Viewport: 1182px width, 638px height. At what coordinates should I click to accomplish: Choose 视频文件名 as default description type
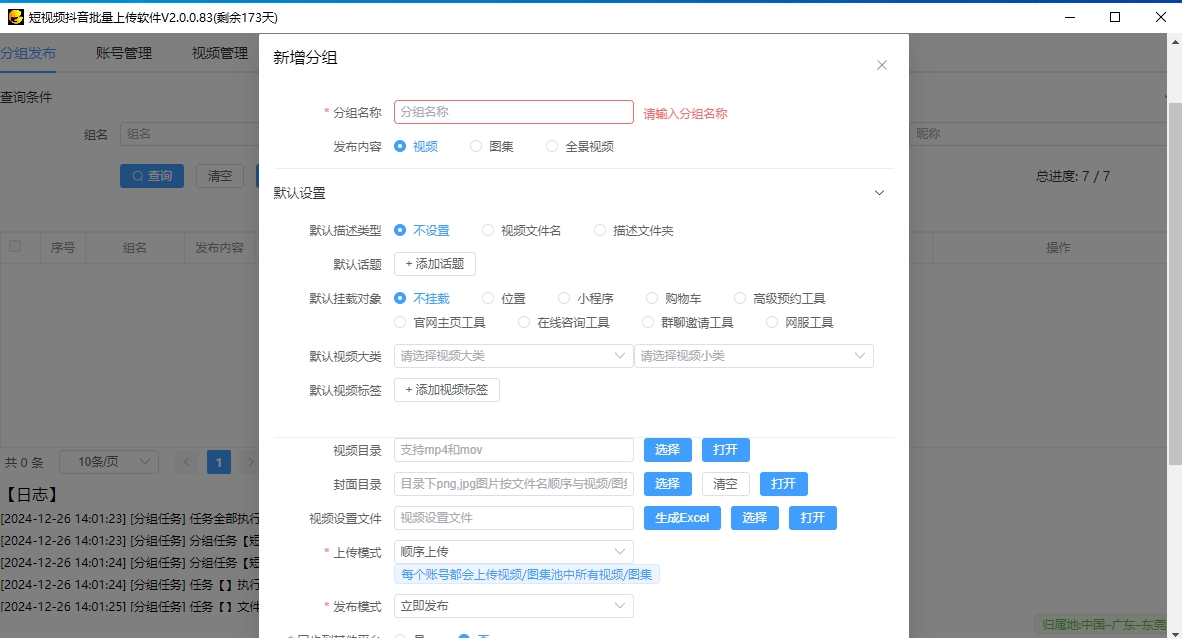pos(488,230)
